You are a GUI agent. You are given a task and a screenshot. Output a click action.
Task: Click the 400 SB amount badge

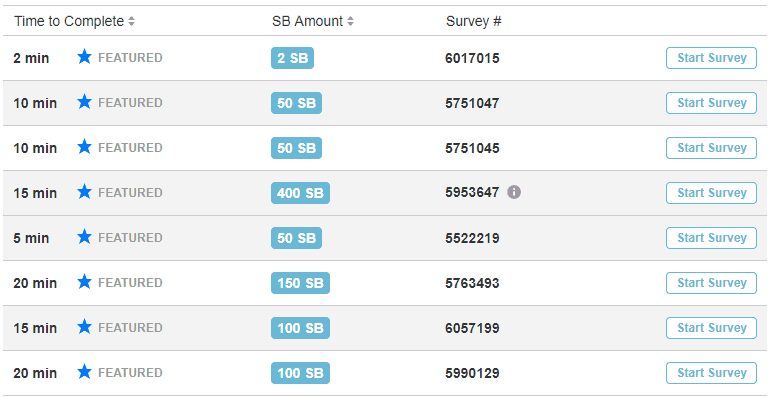[x=300, y=193]
